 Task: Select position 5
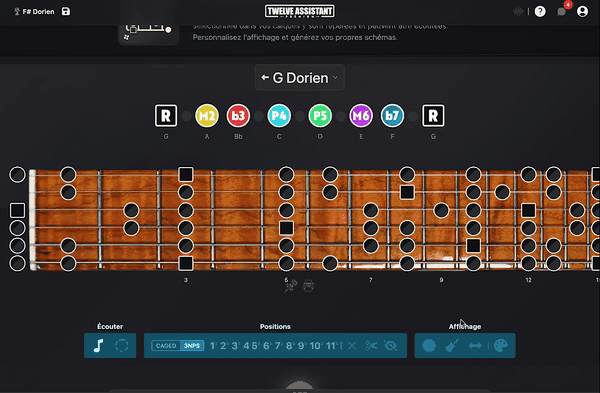coord(255,346)
